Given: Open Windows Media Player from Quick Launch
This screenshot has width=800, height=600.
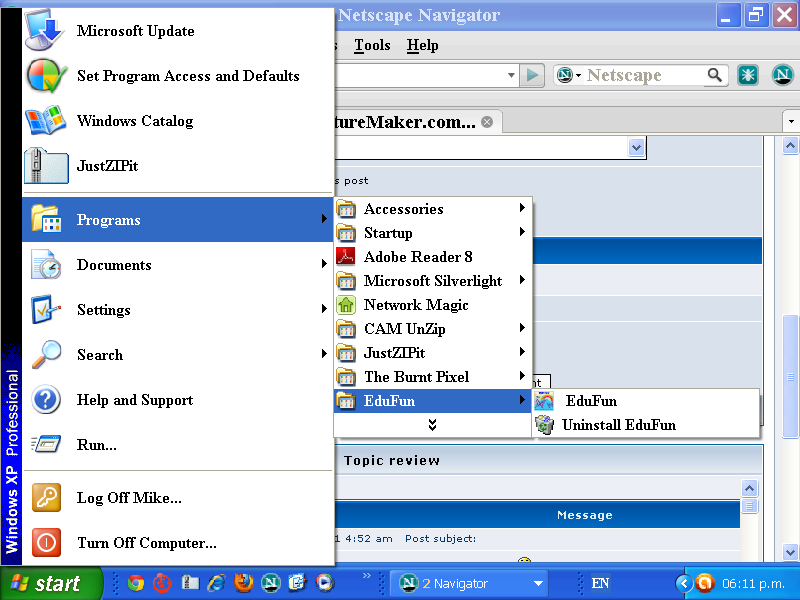Looking at the screenshot, I should 324,583.
